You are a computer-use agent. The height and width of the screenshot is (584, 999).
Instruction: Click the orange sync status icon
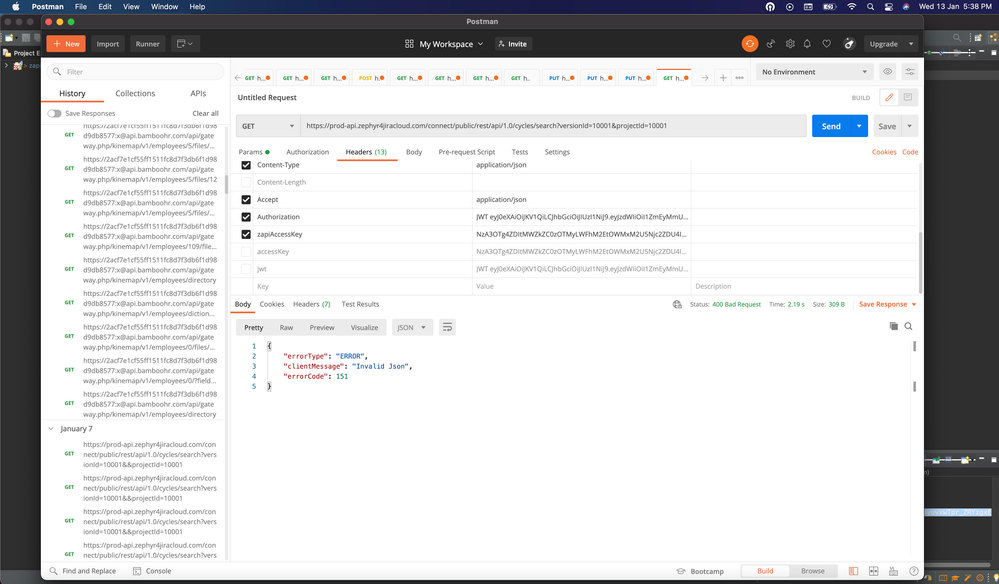pyautogui.click(x=750, y=44)
